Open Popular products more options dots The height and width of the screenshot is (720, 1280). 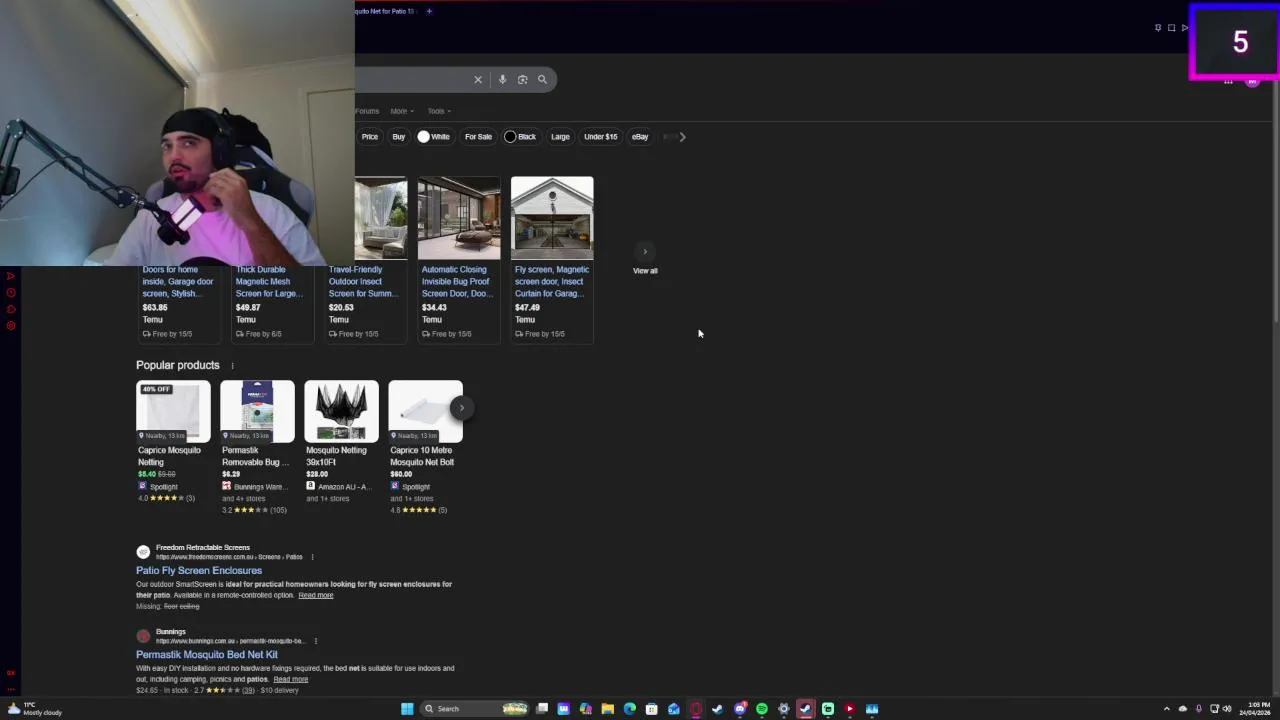click(232, 366)
